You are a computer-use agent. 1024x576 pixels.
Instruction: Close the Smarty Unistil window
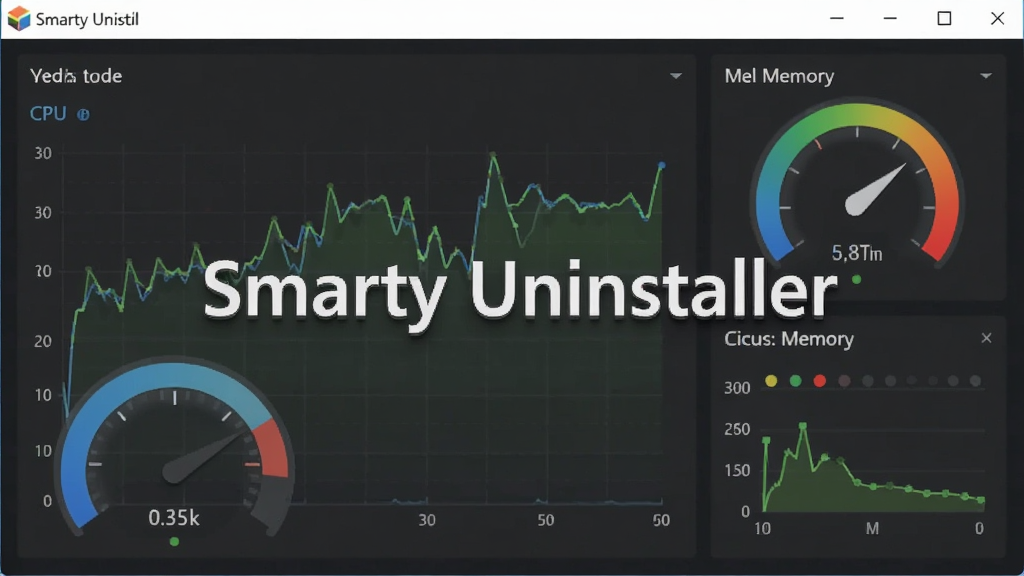click(x=997, y=18)
